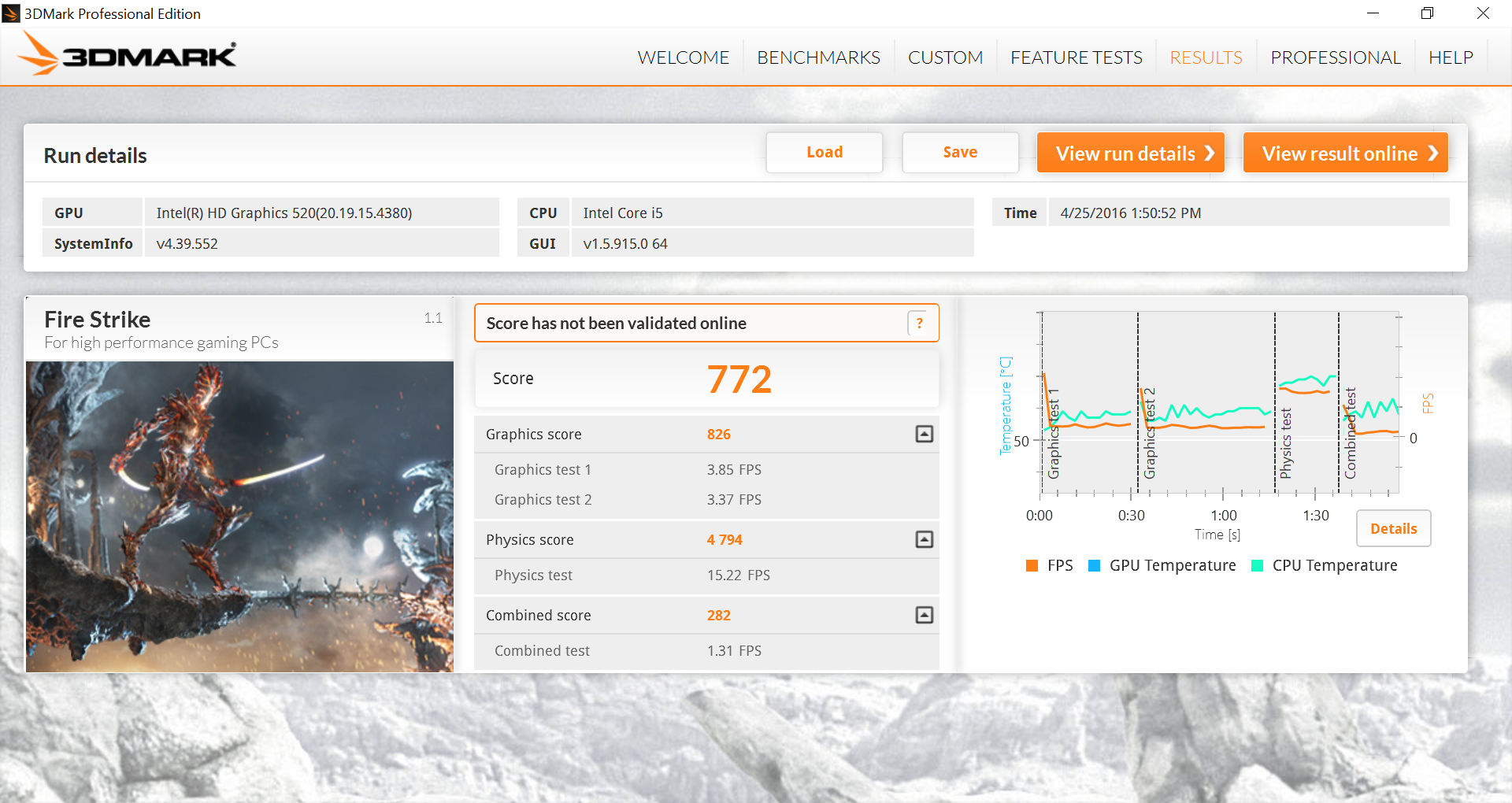
Task: Click the SystemInfo v4.39.552 value
Action: pos(322,243)
